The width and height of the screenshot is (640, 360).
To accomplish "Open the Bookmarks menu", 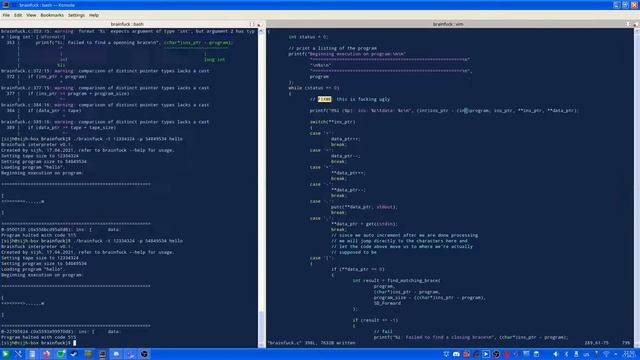I will point(52,15).
